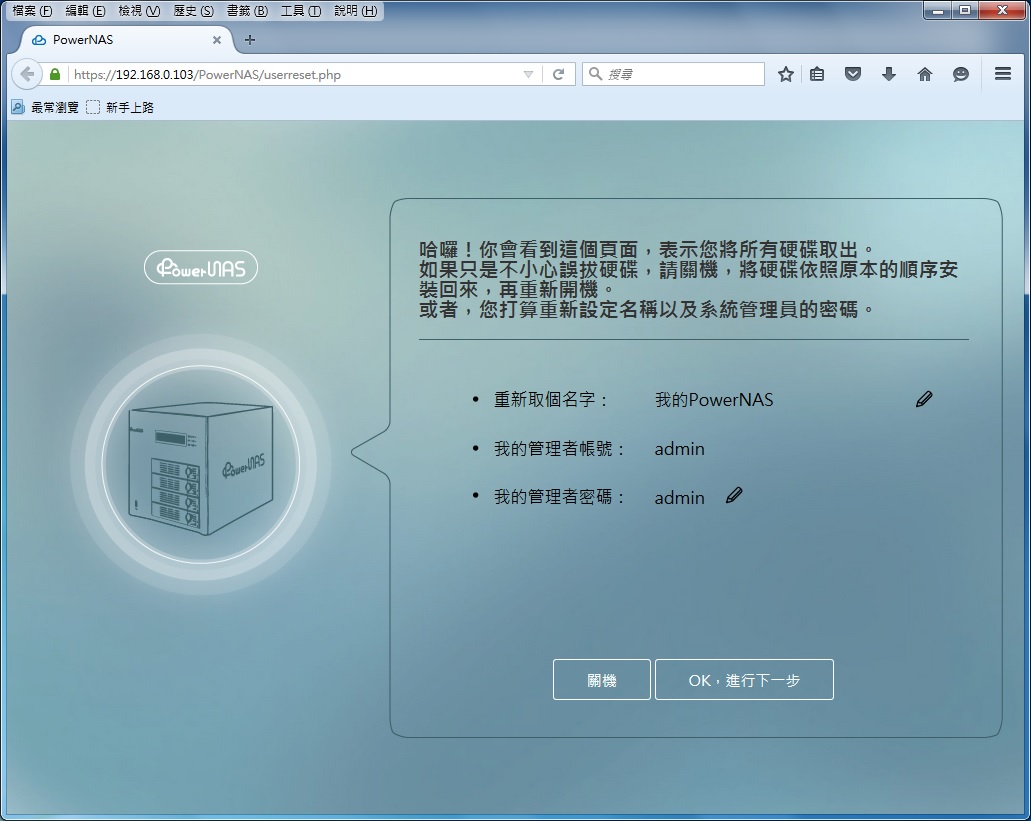The height and width of the screenshot is (821, 1031).
Task: Open the hamburger menu icon
Action: tap(1003, 74)
